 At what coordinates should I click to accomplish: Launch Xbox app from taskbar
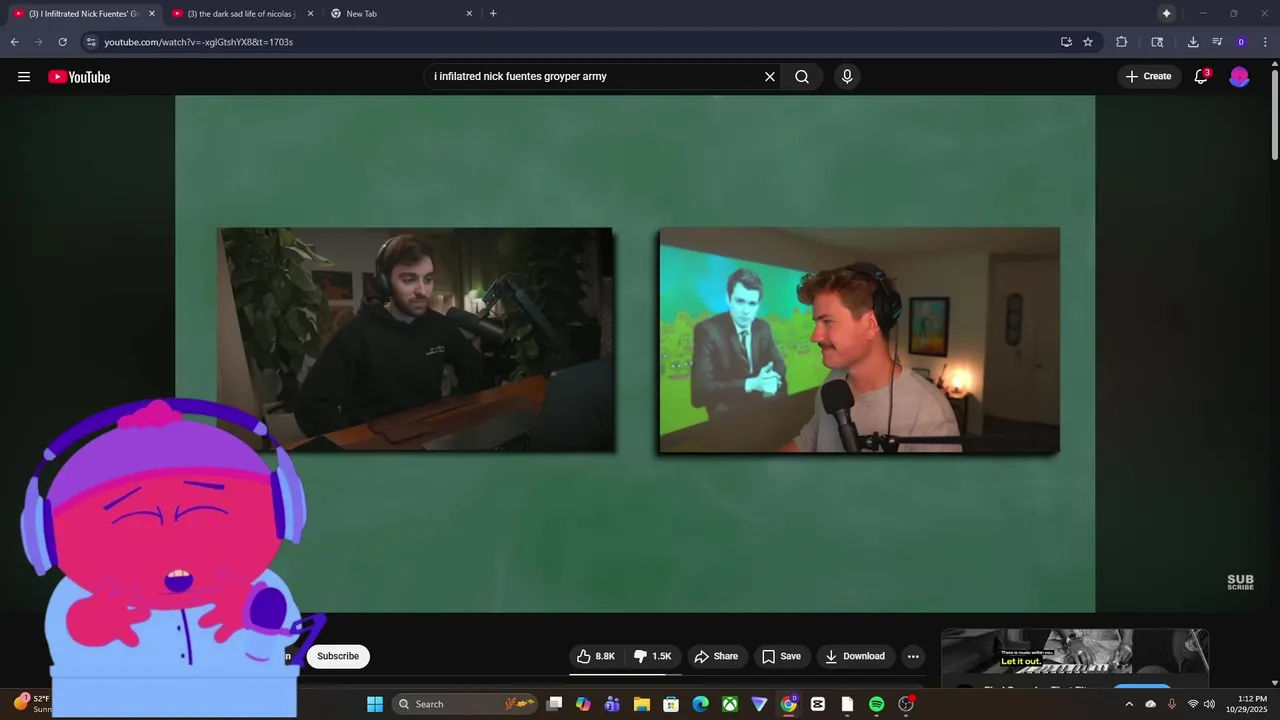(x=730, y=704)
